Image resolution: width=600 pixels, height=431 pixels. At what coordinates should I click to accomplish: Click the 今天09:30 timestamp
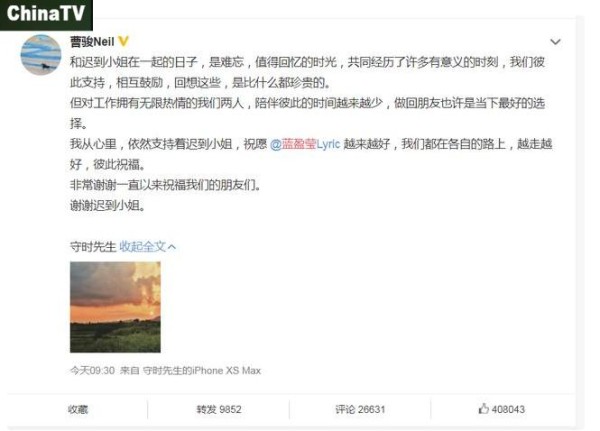point(92,371)
